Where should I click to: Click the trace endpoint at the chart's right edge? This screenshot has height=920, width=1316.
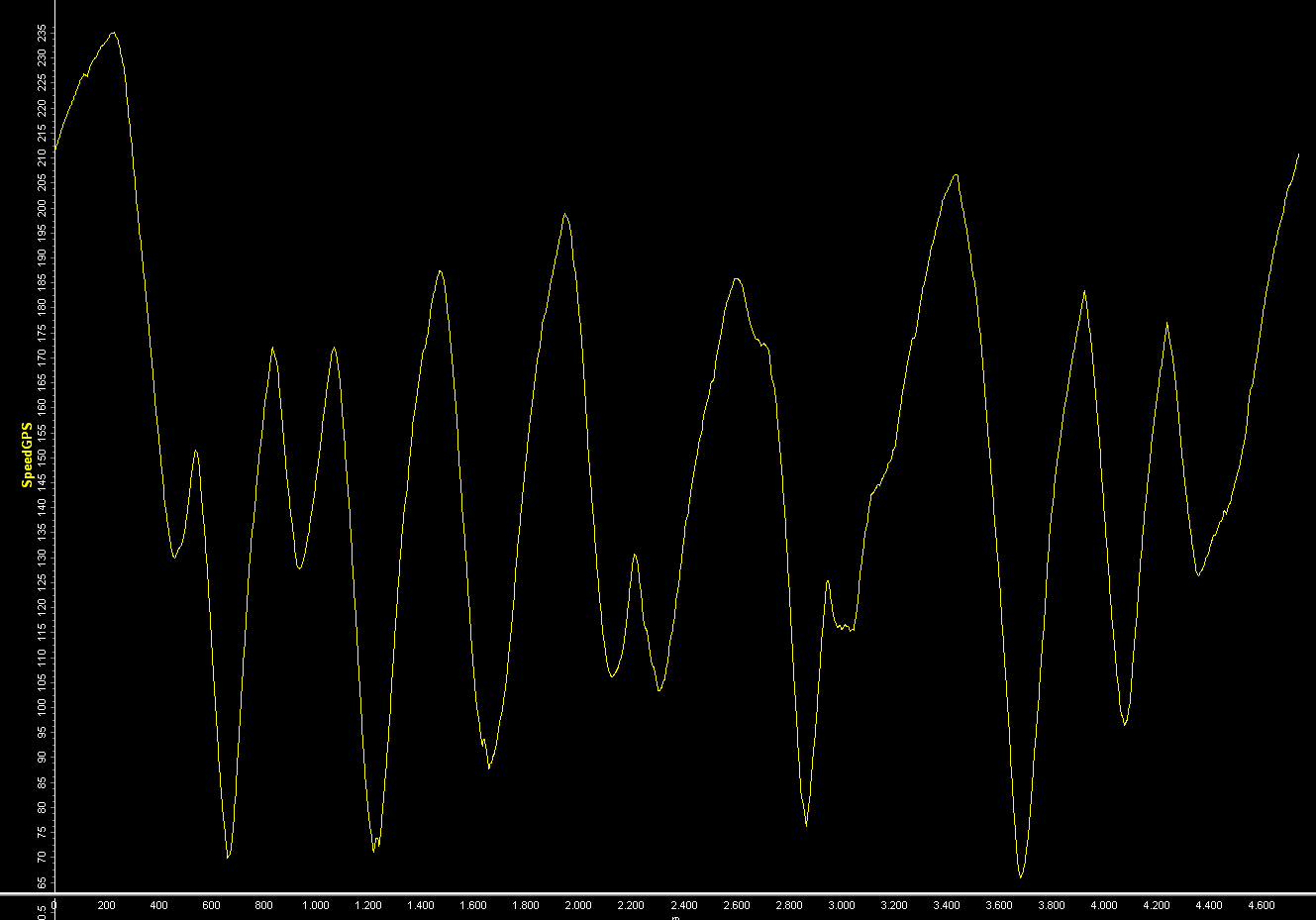point(1298,153)
